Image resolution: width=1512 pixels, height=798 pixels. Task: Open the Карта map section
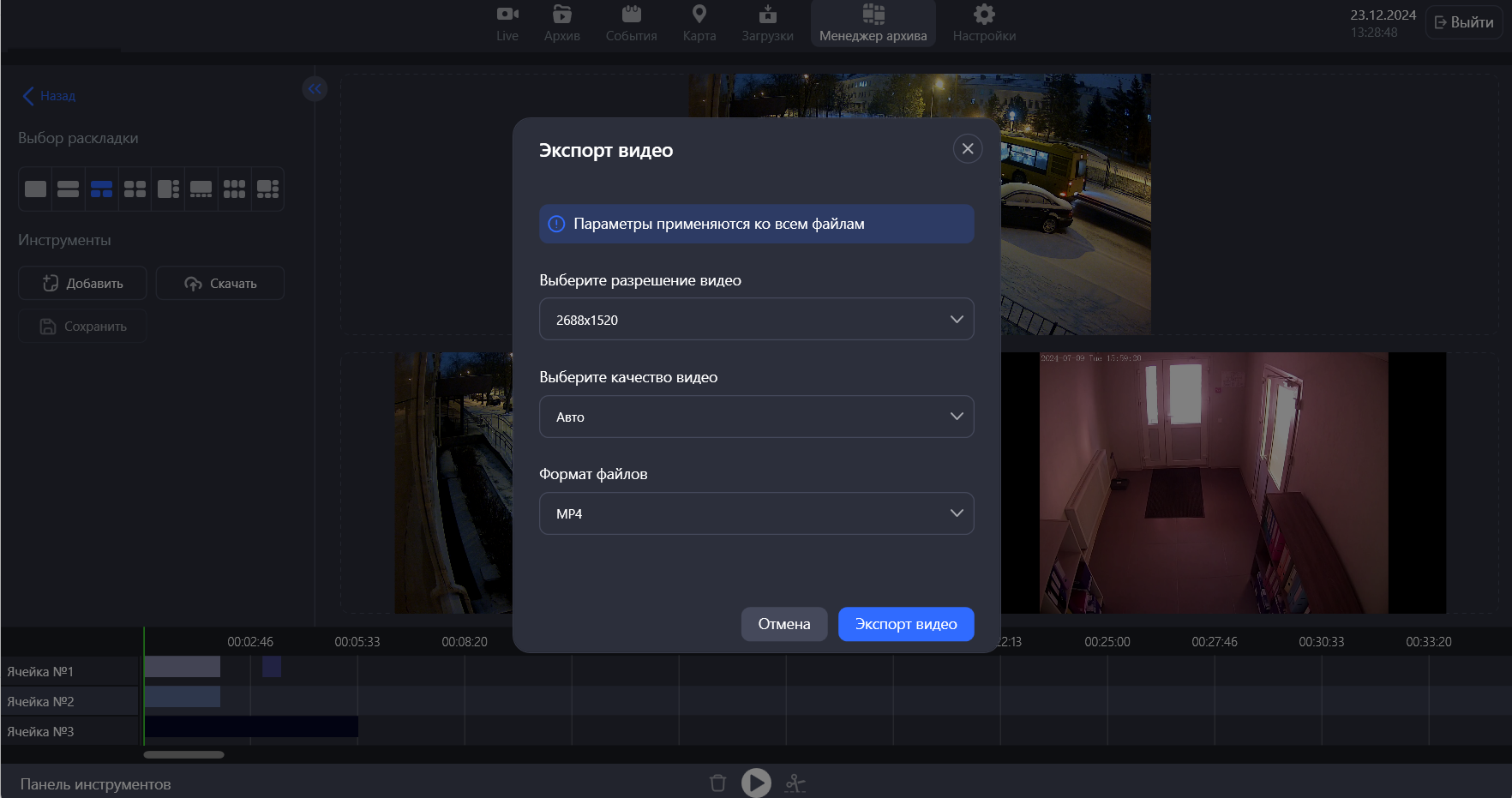tap(699, 23)
